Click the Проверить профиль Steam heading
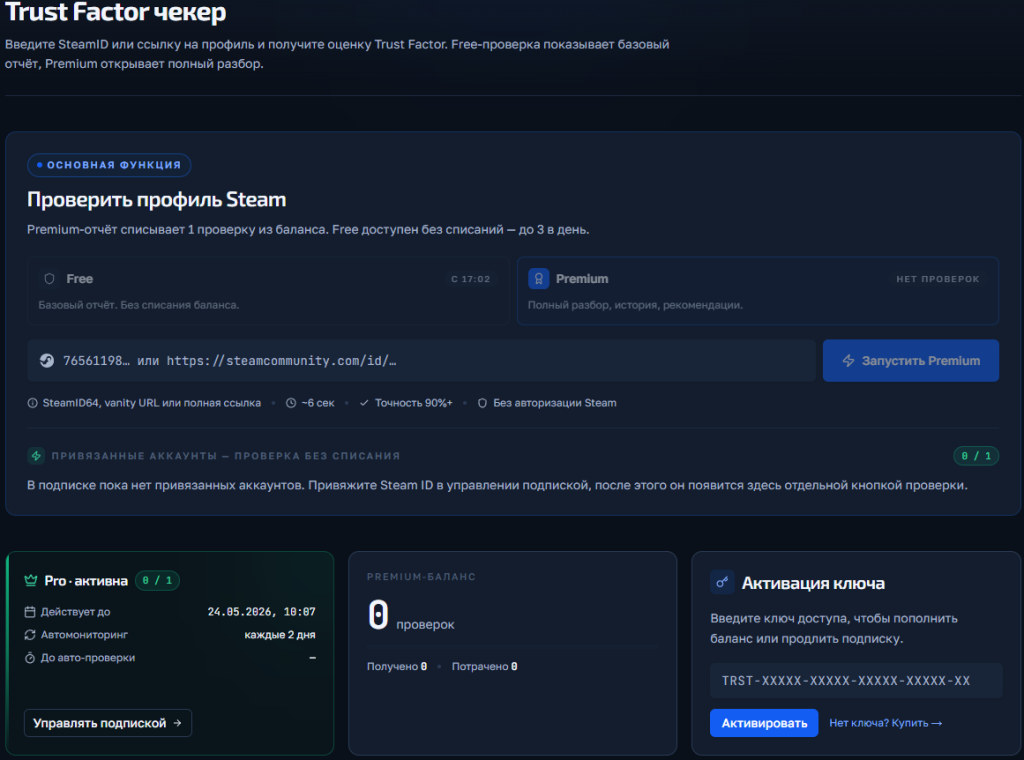 (157, 199)
